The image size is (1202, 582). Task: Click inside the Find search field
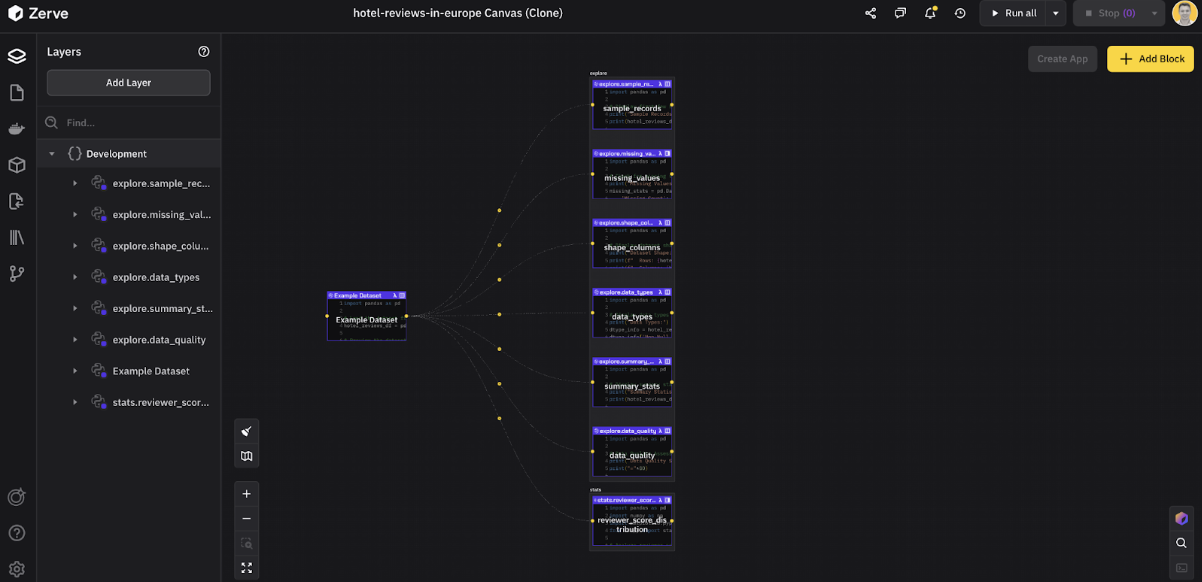click(128, 121)
